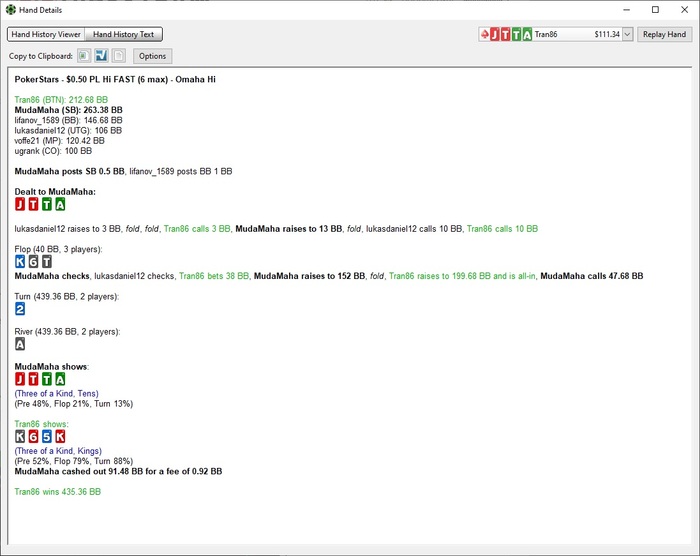Click '(Three of a Kind, Tens)' text
The image size is (700, 556).
(57, 393)
